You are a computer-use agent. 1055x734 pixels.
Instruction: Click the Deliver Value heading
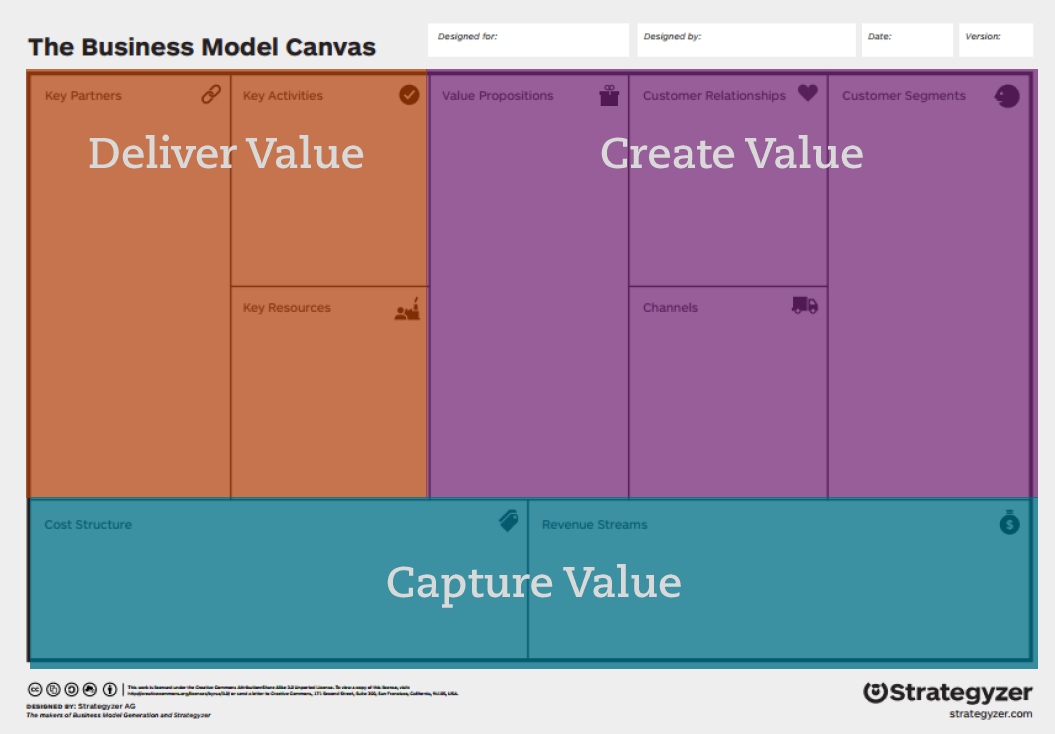pyautogui.click(x=226, y=153)
